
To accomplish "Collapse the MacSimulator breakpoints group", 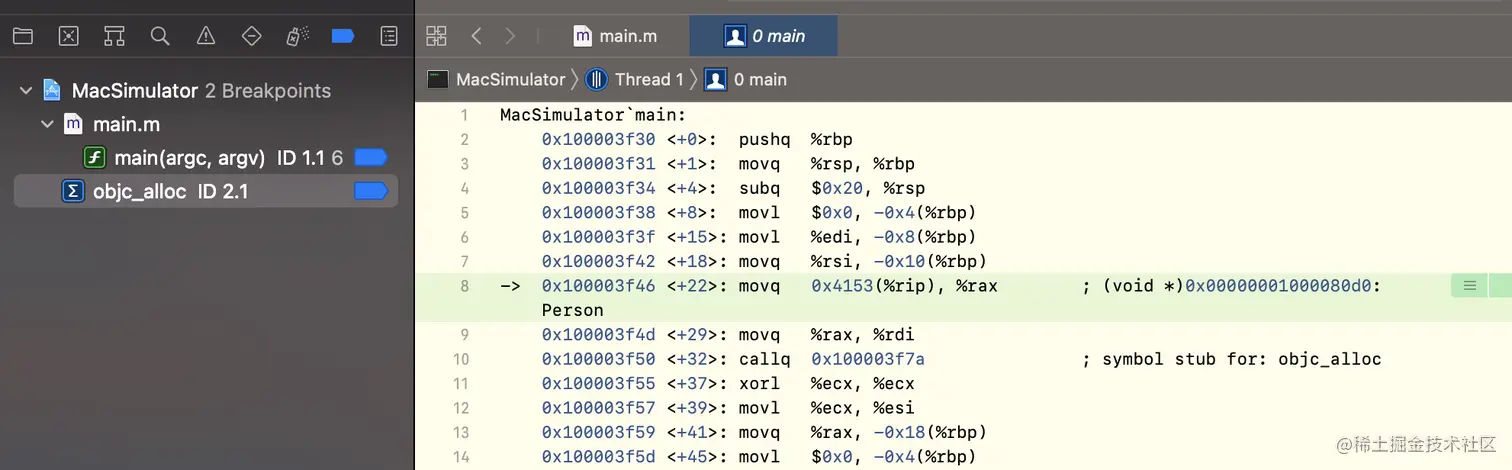I will 25,91.
